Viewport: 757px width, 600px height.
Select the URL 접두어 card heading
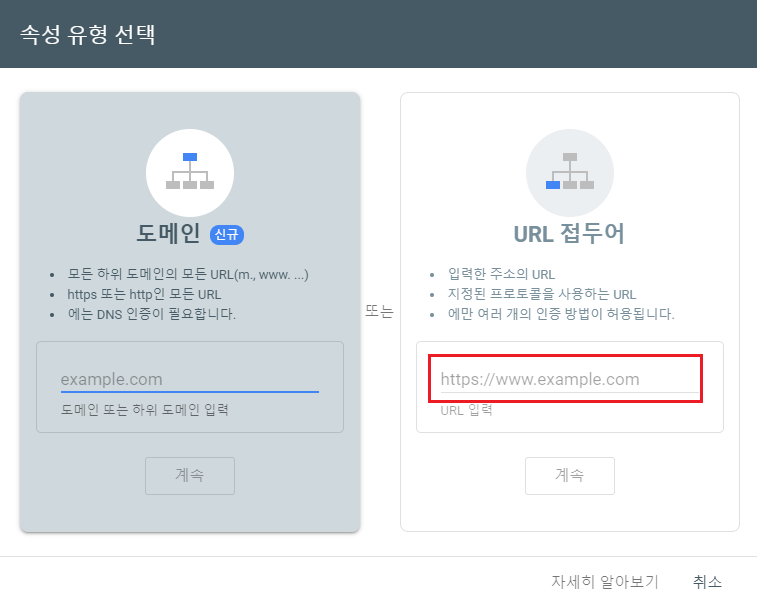click(569, 234)
